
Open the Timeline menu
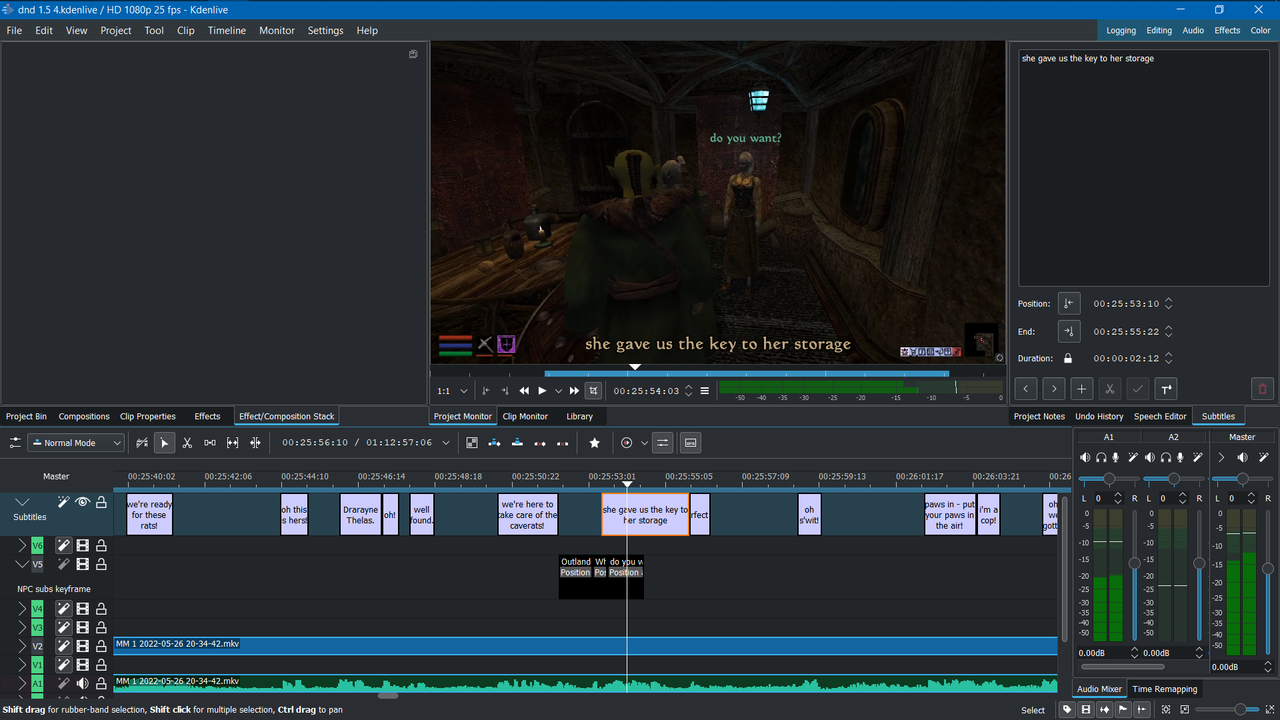227,30
